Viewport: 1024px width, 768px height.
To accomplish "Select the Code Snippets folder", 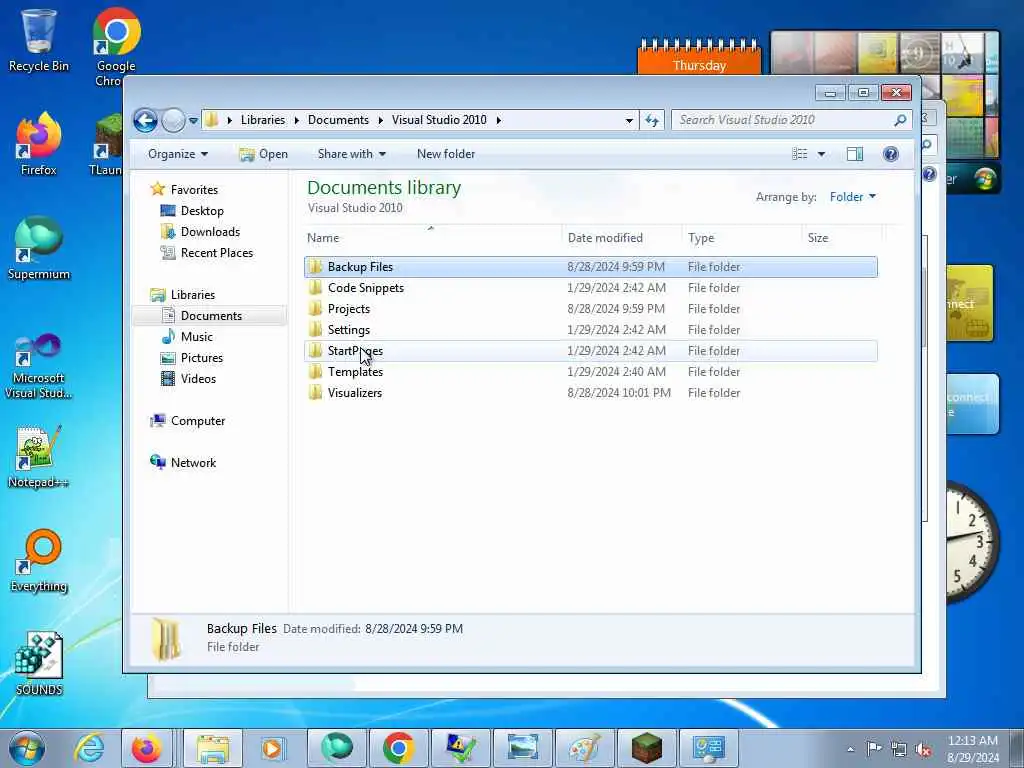I will pos(590,287).
